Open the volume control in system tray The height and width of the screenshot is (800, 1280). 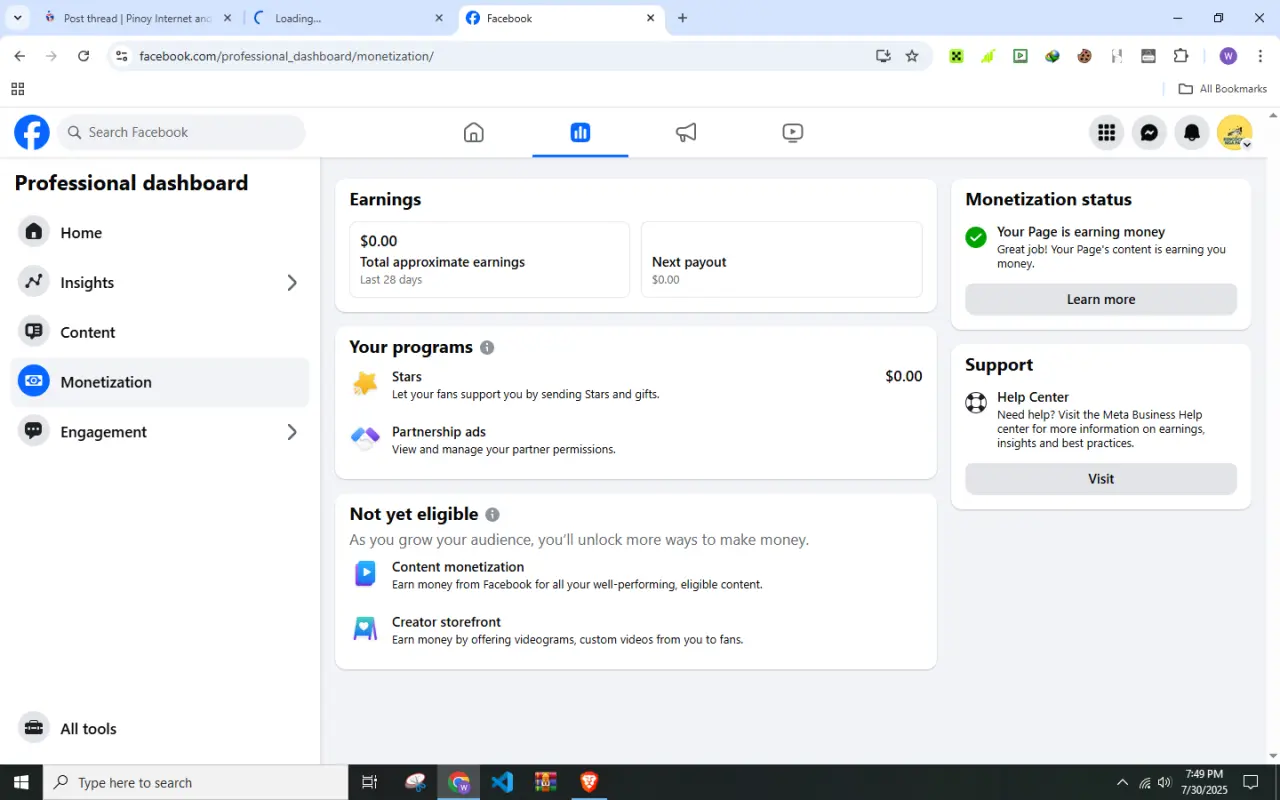(1164, 782)
